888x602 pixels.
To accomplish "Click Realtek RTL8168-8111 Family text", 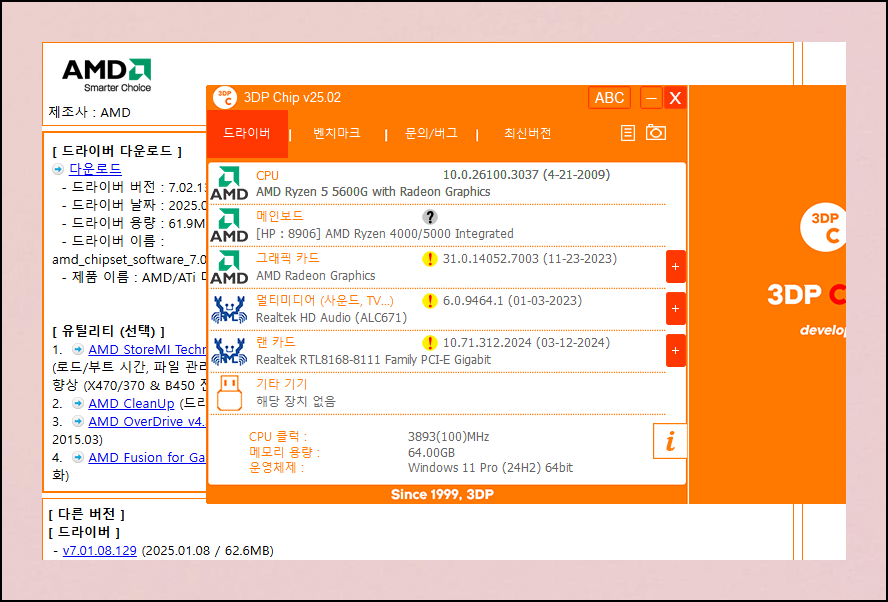I will tap(373, 360).
